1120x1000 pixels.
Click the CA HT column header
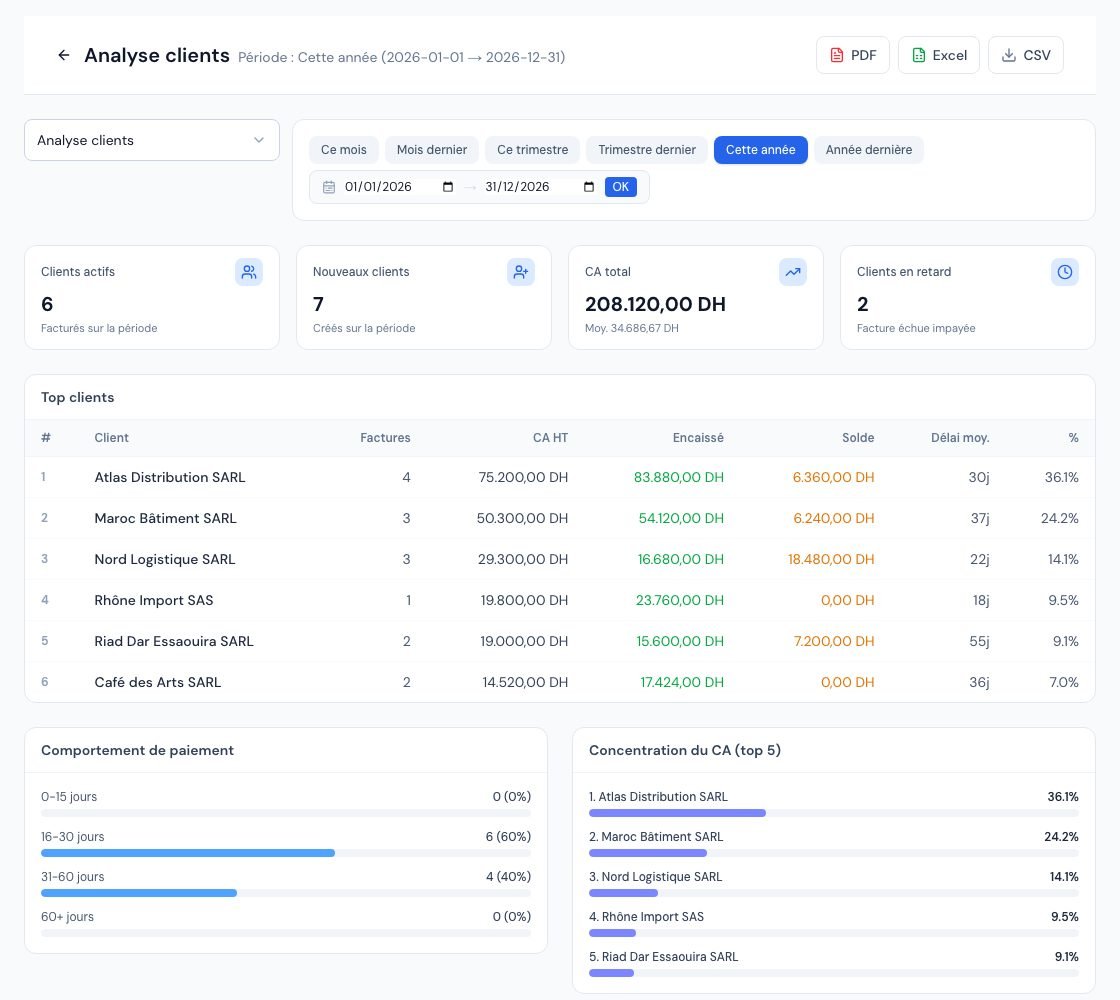coord(550,438)
